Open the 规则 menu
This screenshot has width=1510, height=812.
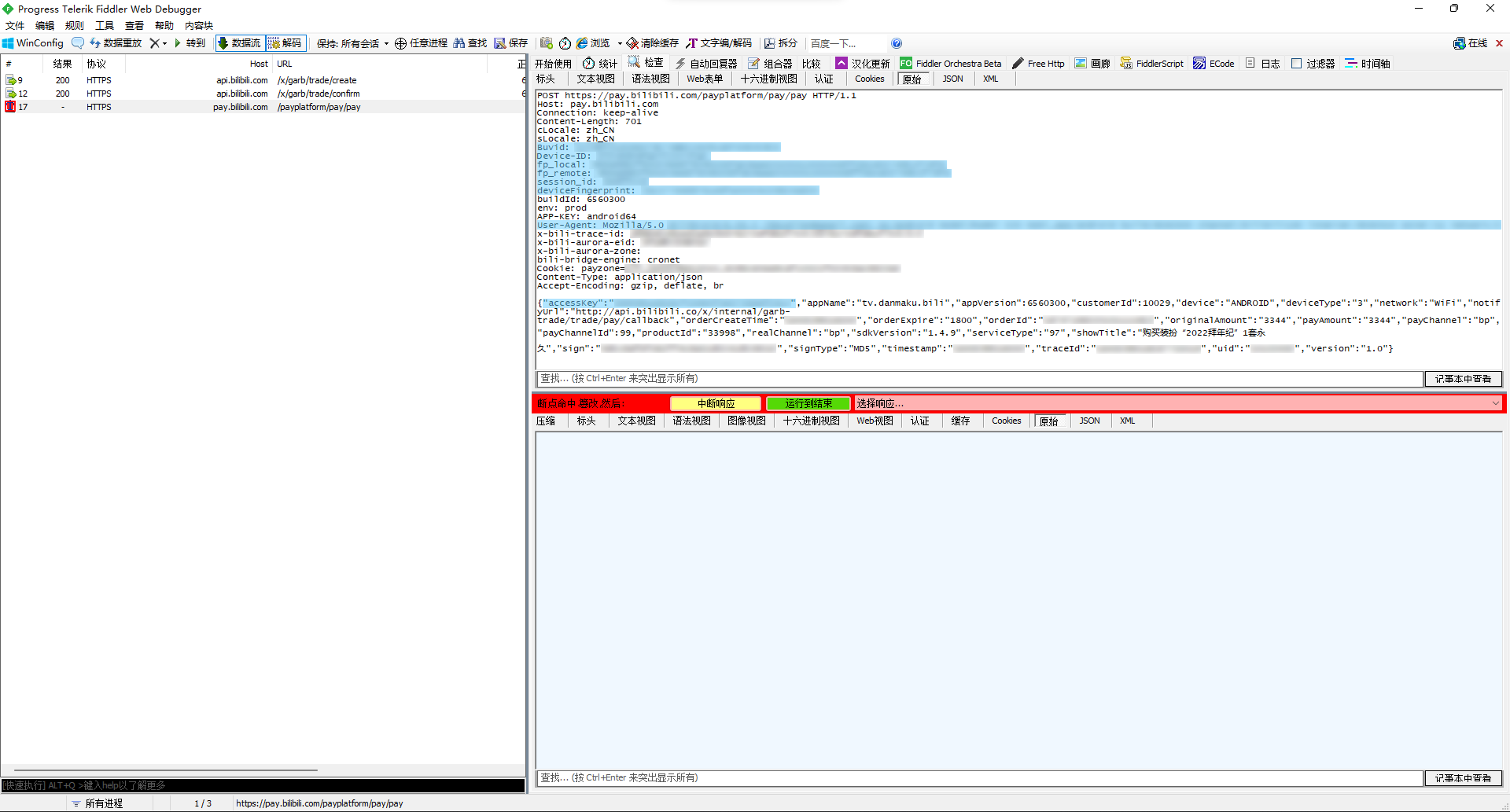(74, 25)
